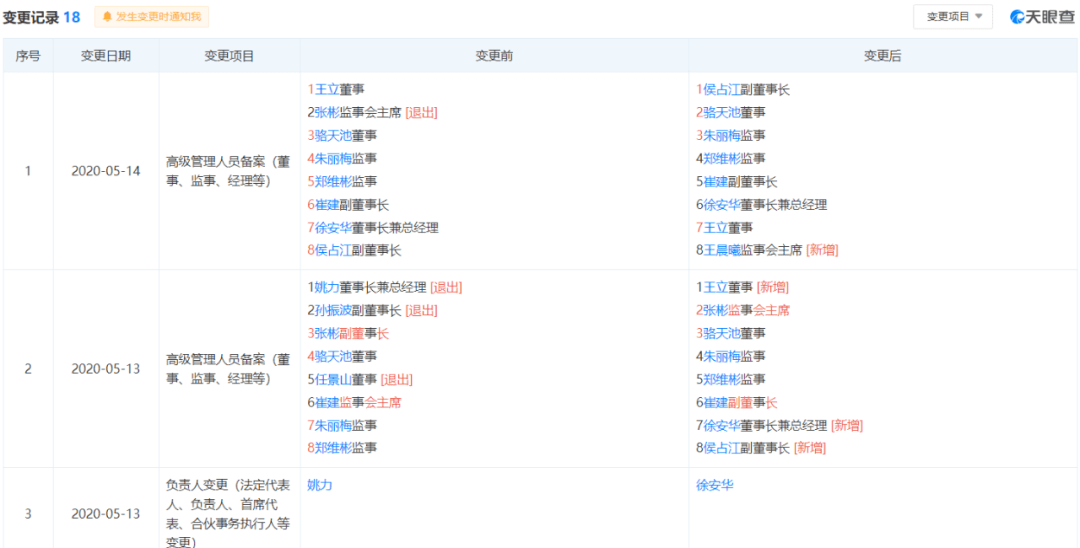Click the 变更项目 table column header
The width and height of the screenshot is (1080, 548).
click(x=229, y=56)
